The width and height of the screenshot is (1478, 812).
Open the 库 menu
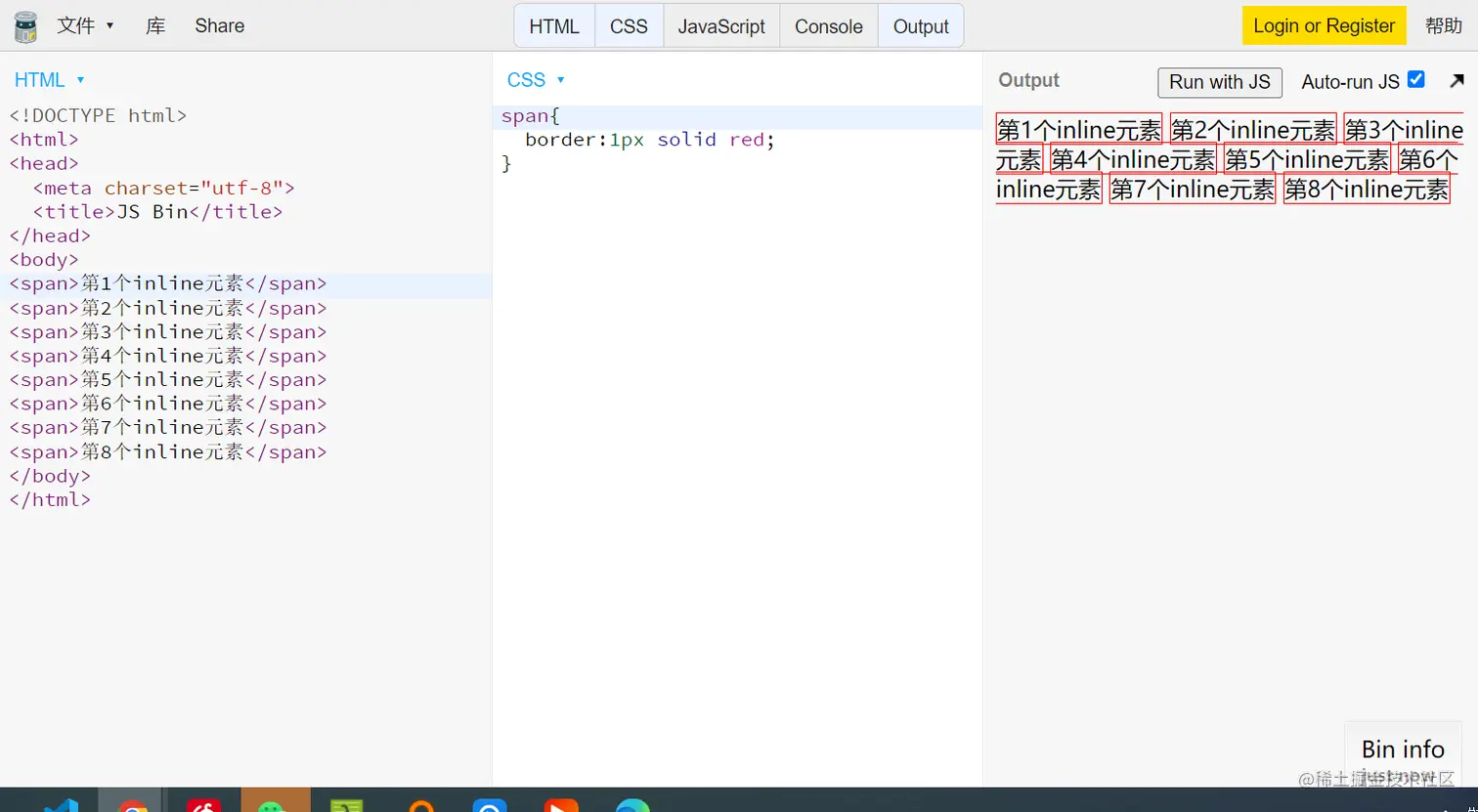pos(155,25)
